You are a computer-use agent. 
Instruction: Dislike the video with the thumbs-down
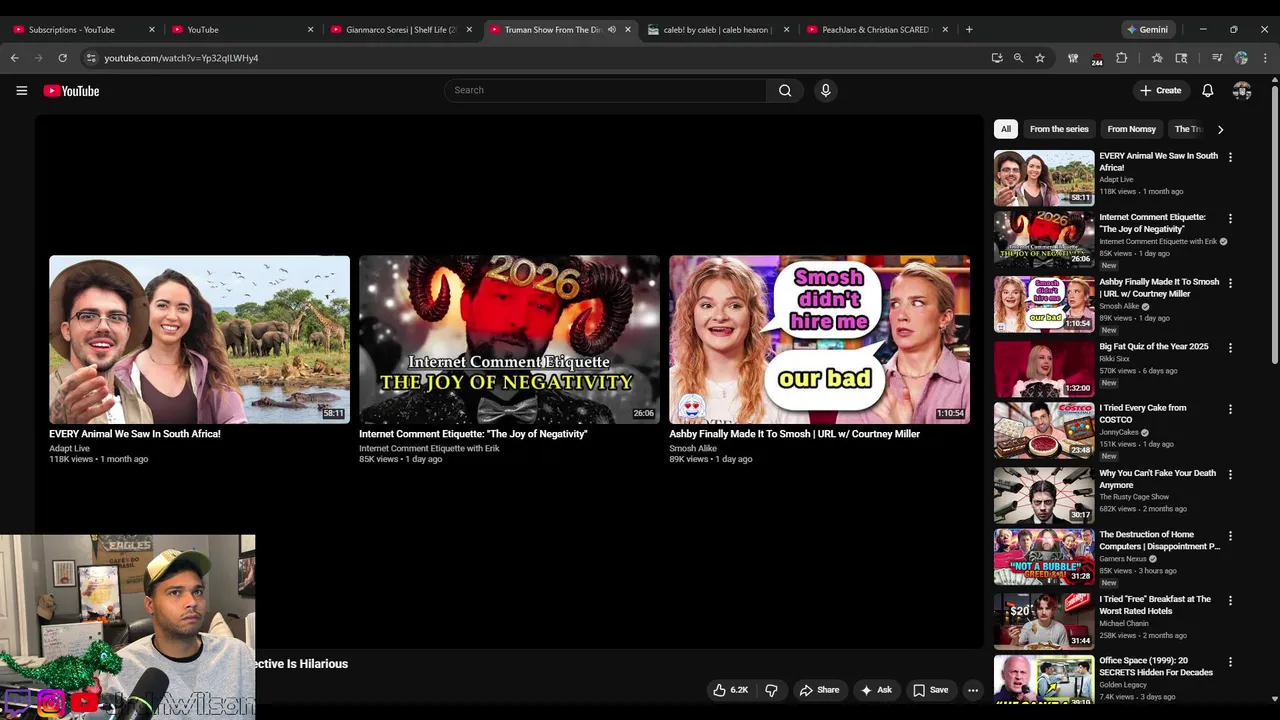tap(771, 690)
